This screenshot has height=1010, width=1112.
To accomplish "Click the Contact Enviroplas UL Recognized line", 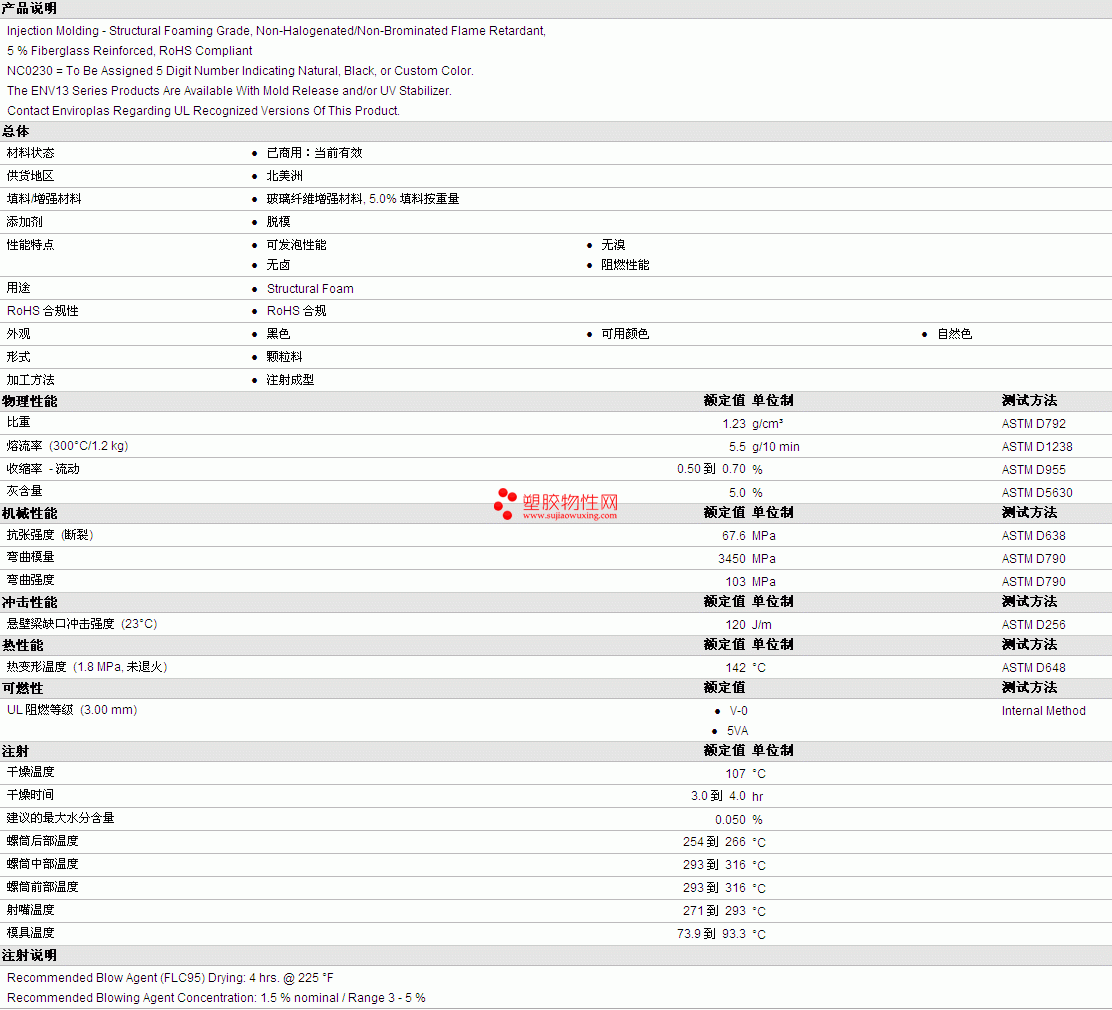I will coord(204,111).
